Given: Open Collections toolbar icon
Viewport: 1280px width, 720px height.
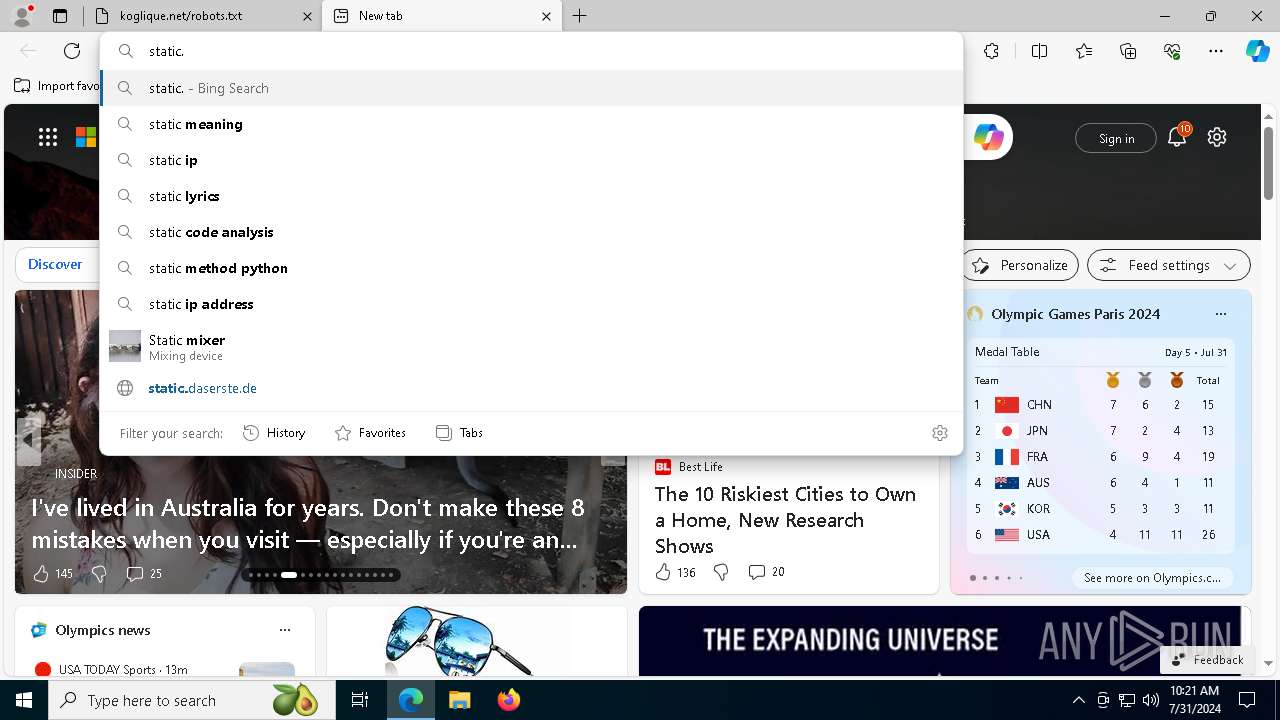Looking at the screenshot, I should (x=1129, y=51).
